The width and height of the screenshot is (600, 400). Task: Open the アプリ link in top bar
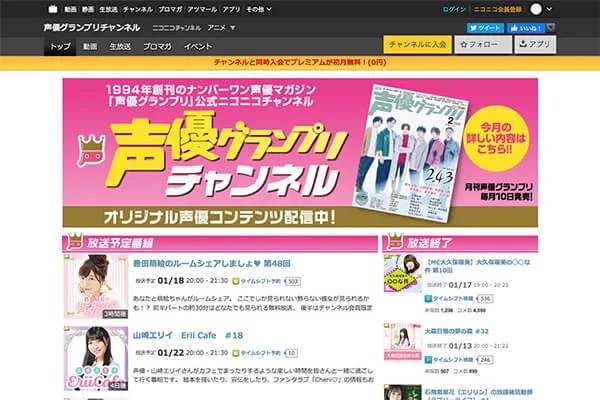(x=231, y=9)
